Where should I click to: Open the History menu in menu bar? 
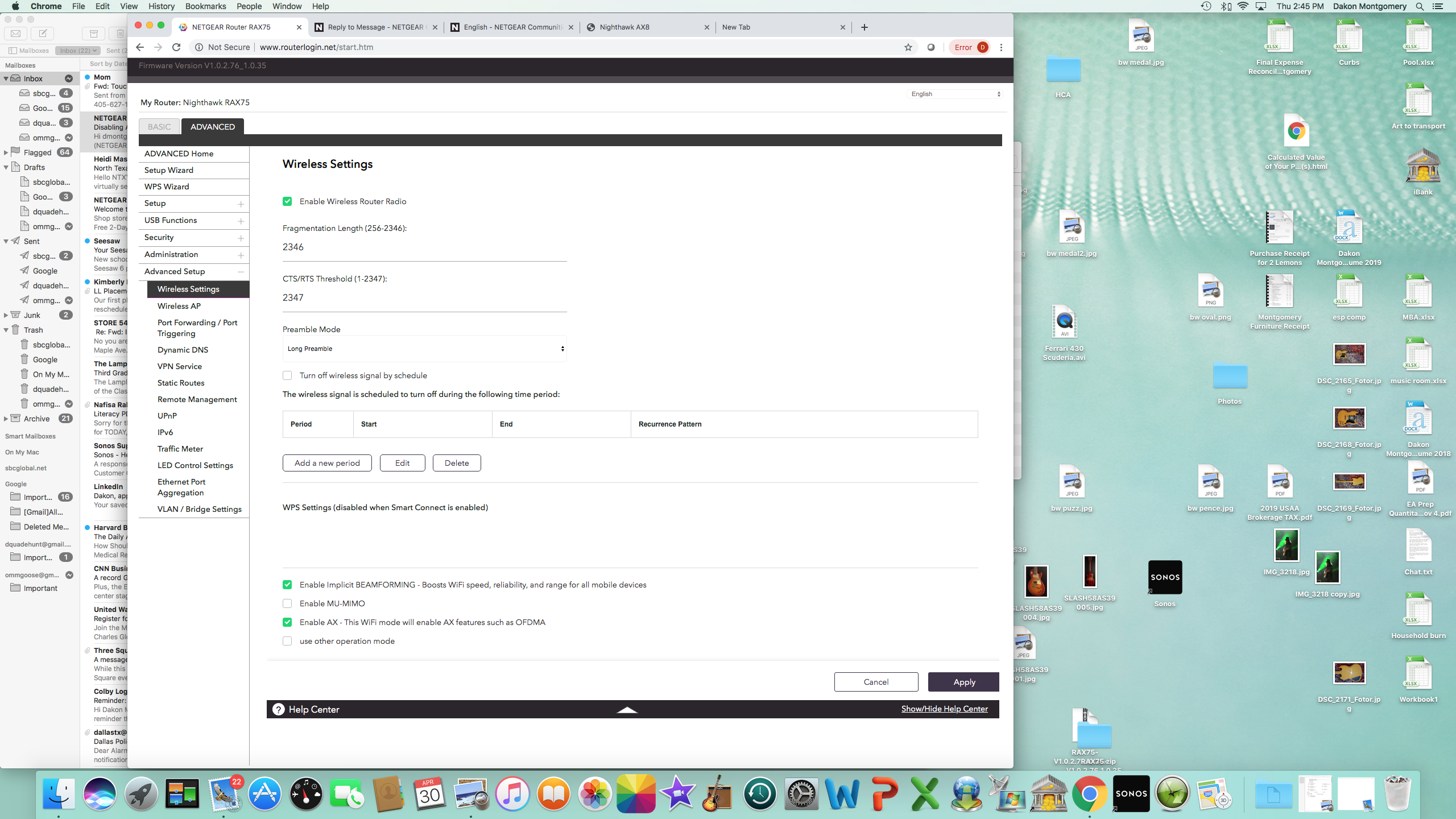[x=162, y=6]
